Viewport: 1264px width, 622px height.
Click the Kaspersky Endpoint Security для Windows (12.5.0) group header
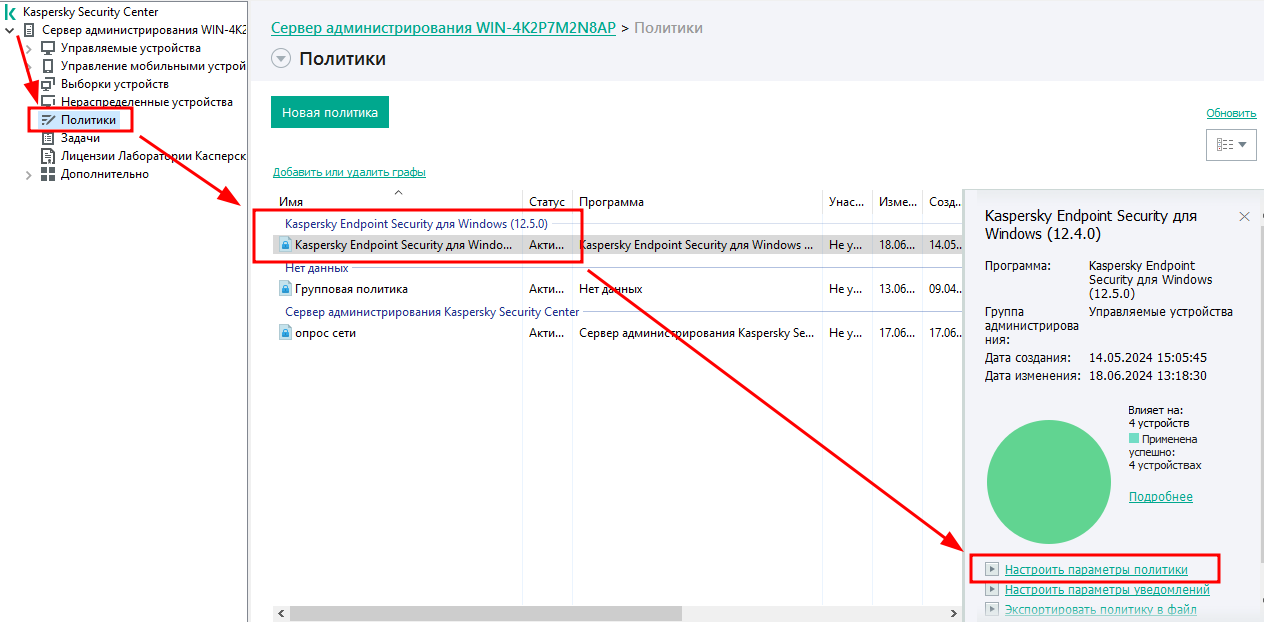point(416,224)
